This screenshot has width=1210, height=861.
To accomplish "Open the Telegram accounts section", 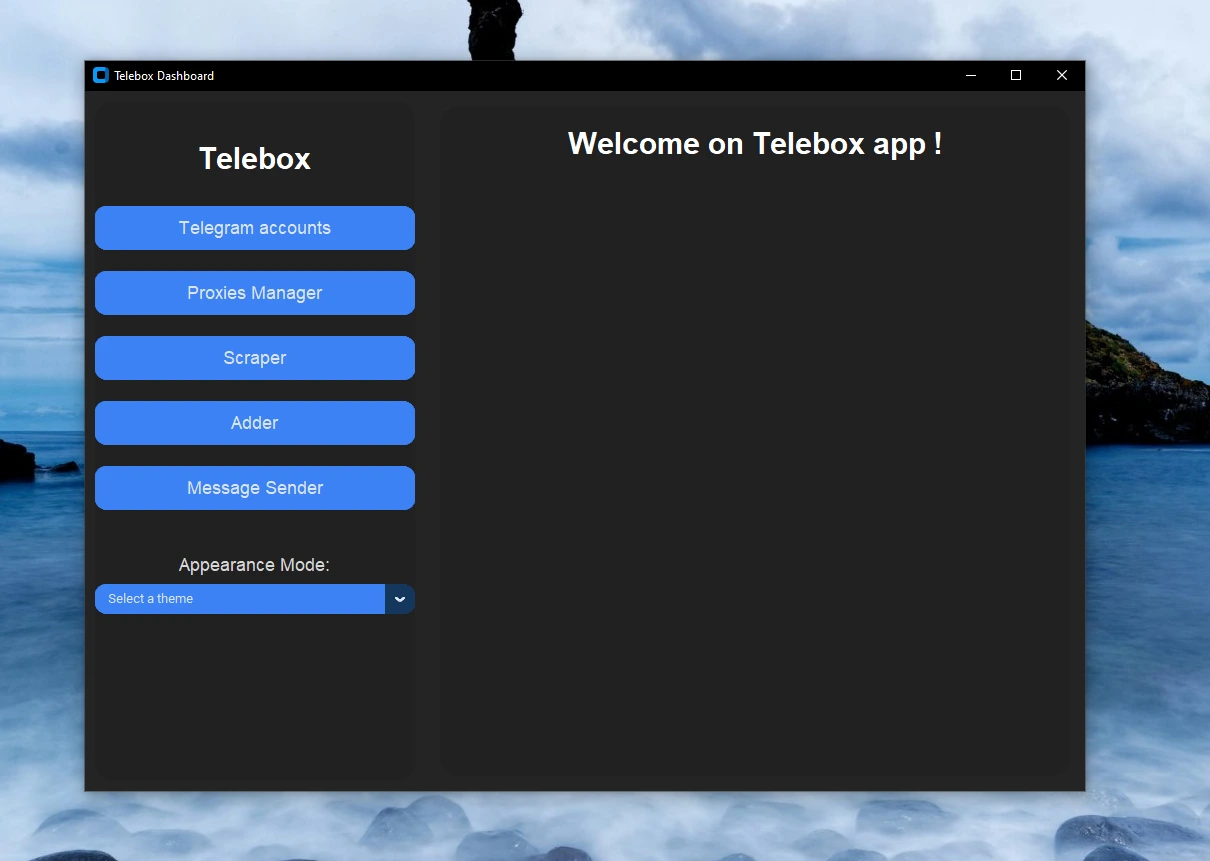I will tap(255, 228).
